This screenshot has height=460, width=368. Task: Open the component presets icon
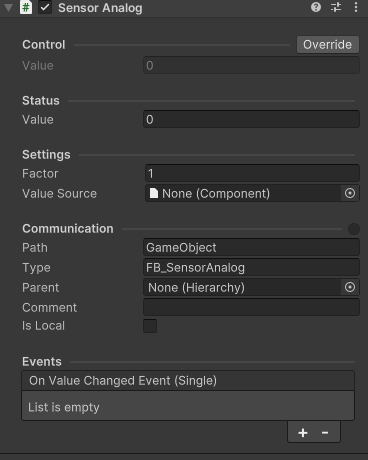click(336, 7)
